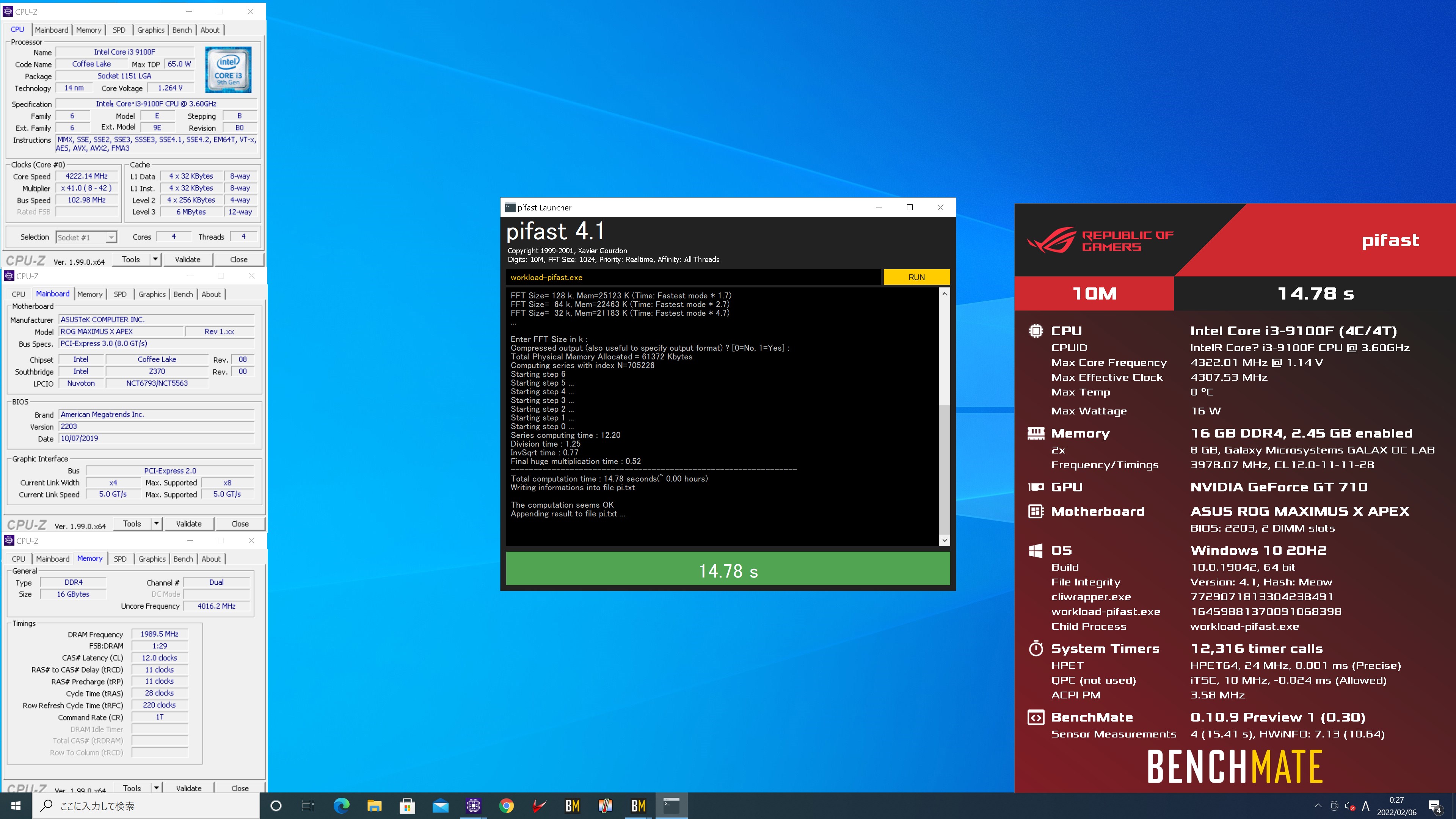The height and width of the screenshot is (819, 1456).
Task: Open the Windows Start menu
Action: click(x=16, y=805)
